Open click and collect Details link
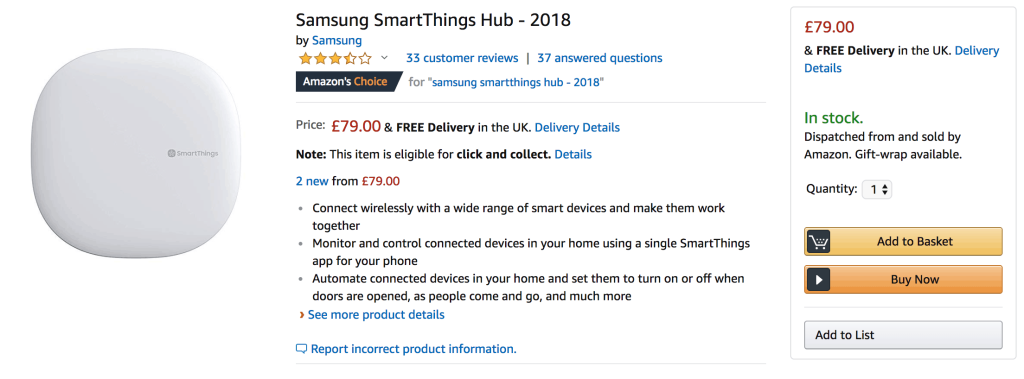Image resolution: width=1024 pixels, height=379 pixels. point(573,155)
